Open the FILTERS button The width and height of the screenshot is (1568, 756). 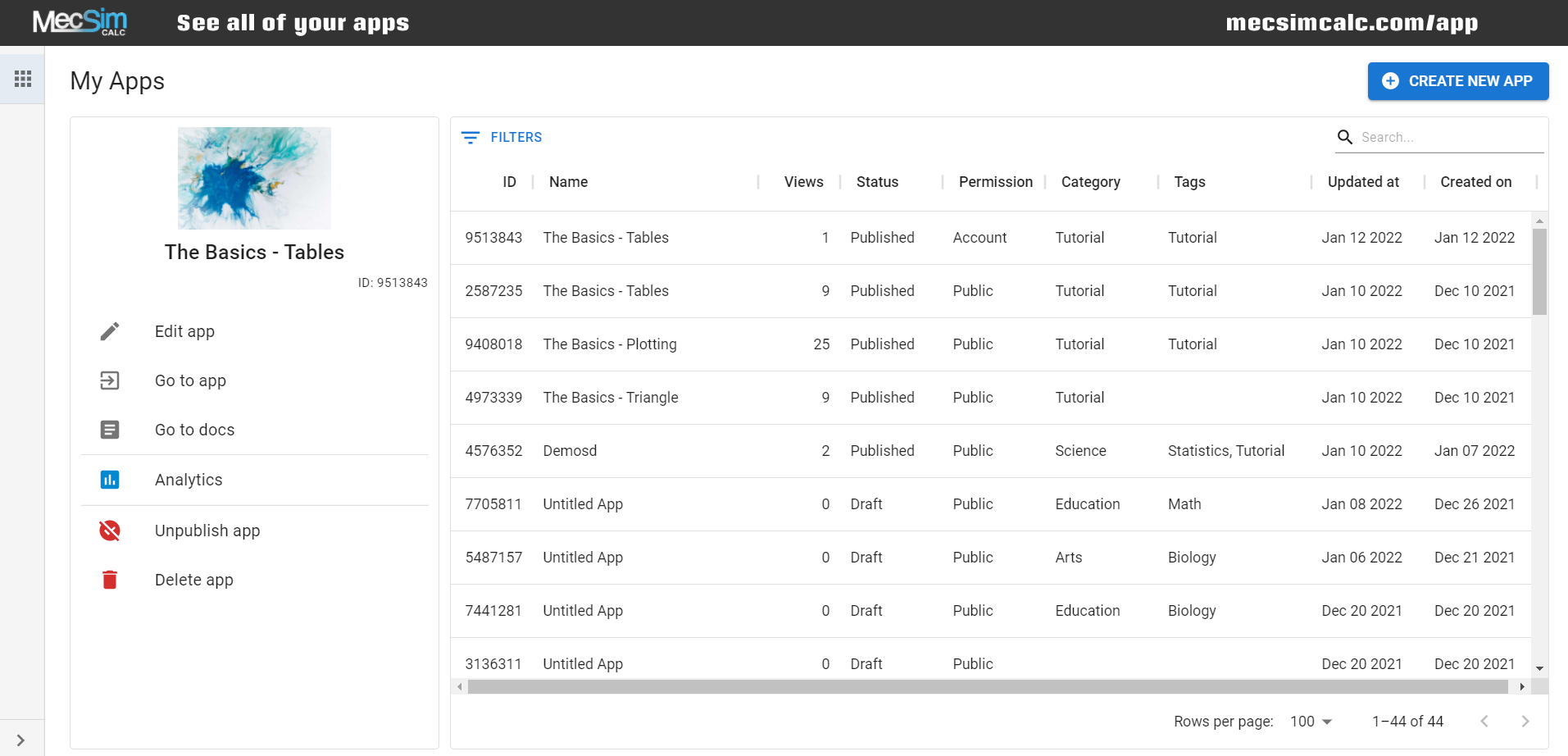[502, 137]
